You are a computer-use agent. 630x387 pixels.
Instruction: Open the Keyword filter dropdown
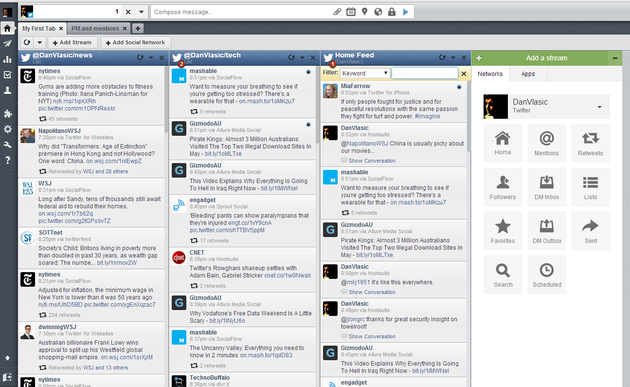coord(365,73)
